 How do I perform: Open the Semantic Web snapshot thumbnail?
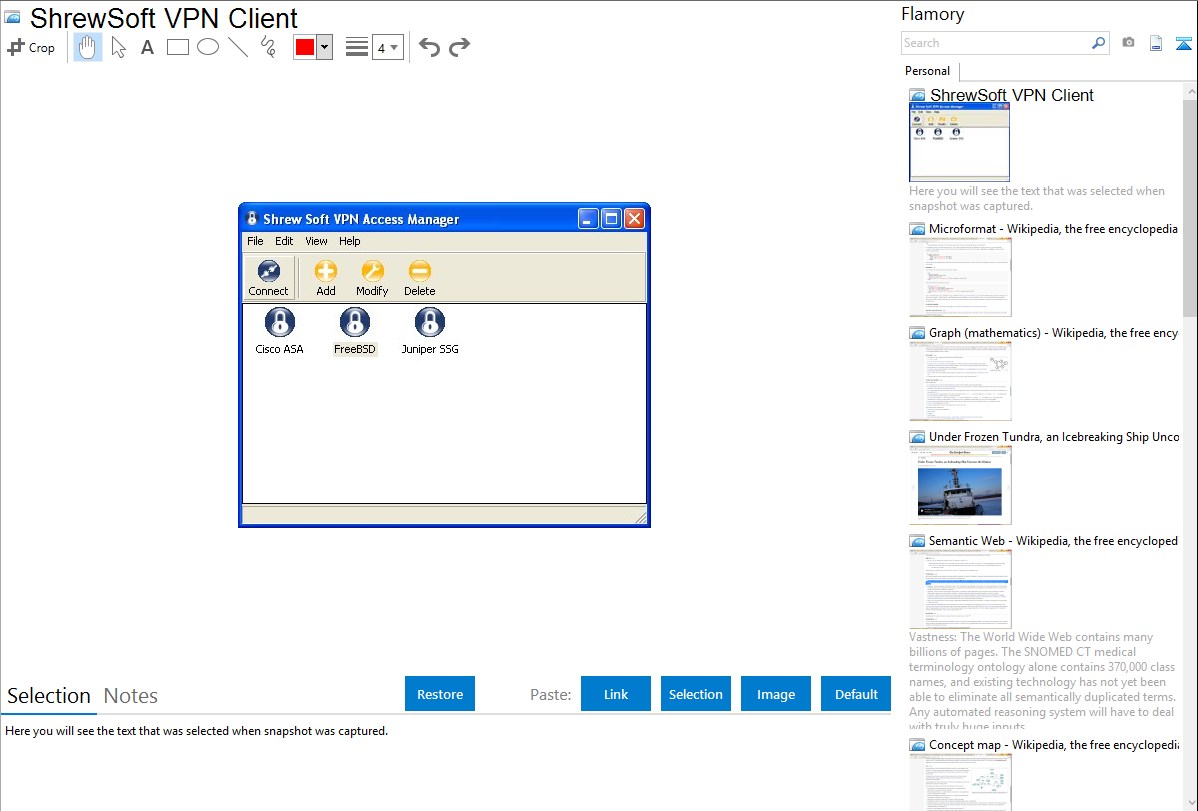(x=960, y=589)
